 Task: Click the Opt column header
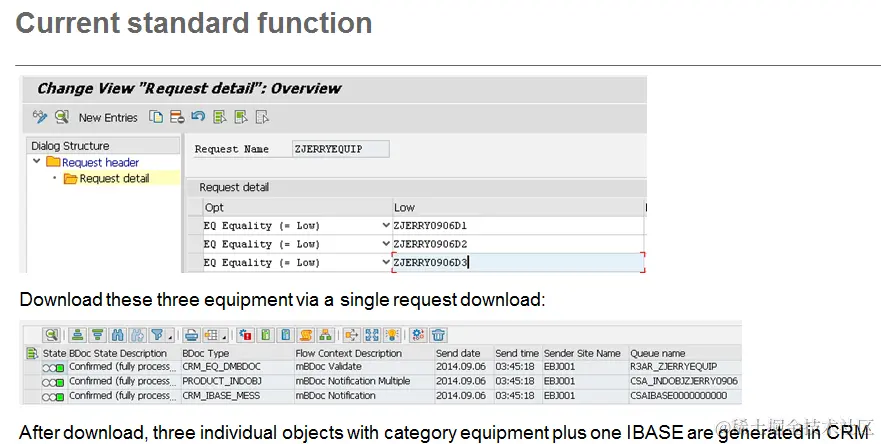coord(297,207)
